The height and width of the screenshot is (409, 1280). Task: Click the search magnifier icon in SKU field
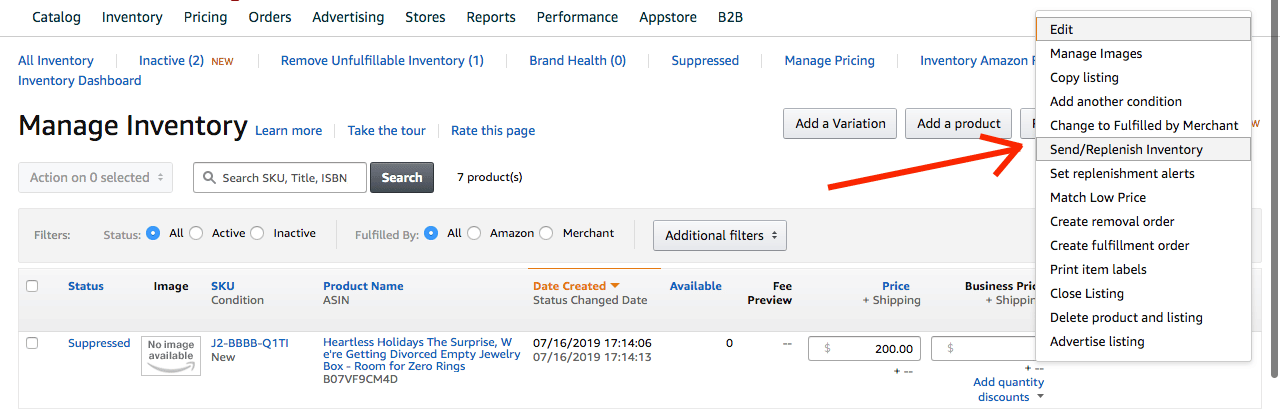pos(209,178)
